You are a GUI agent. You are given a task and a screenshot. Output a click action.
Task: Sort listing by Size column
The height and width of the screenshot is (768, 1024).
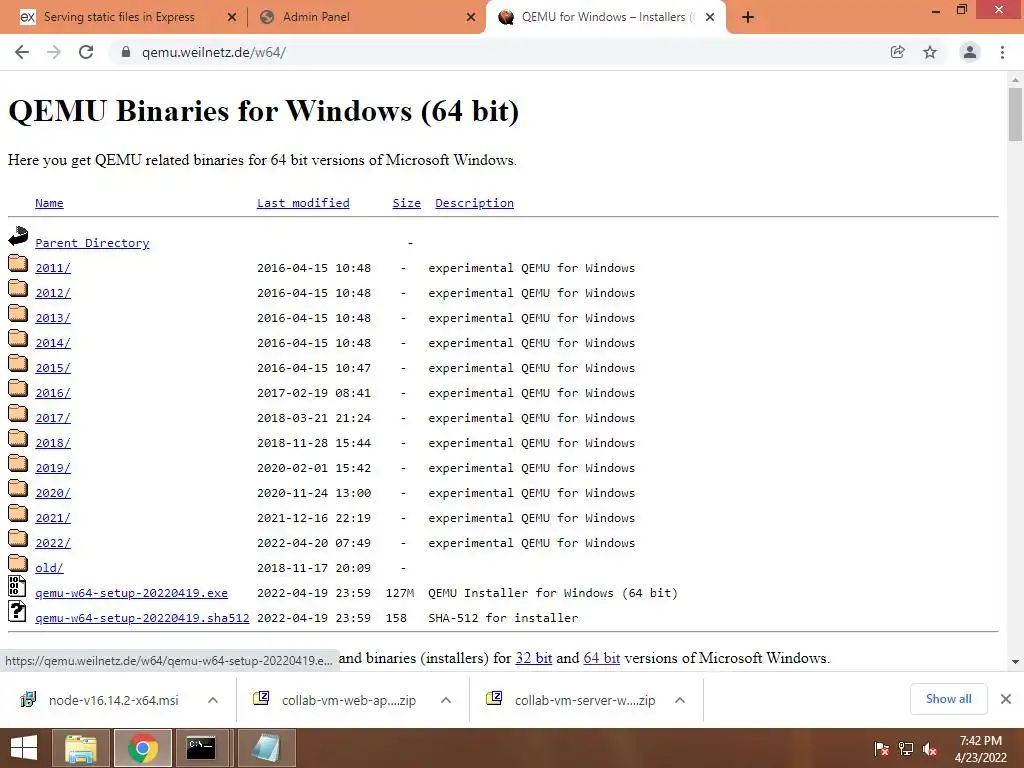(x=406, y=203)
